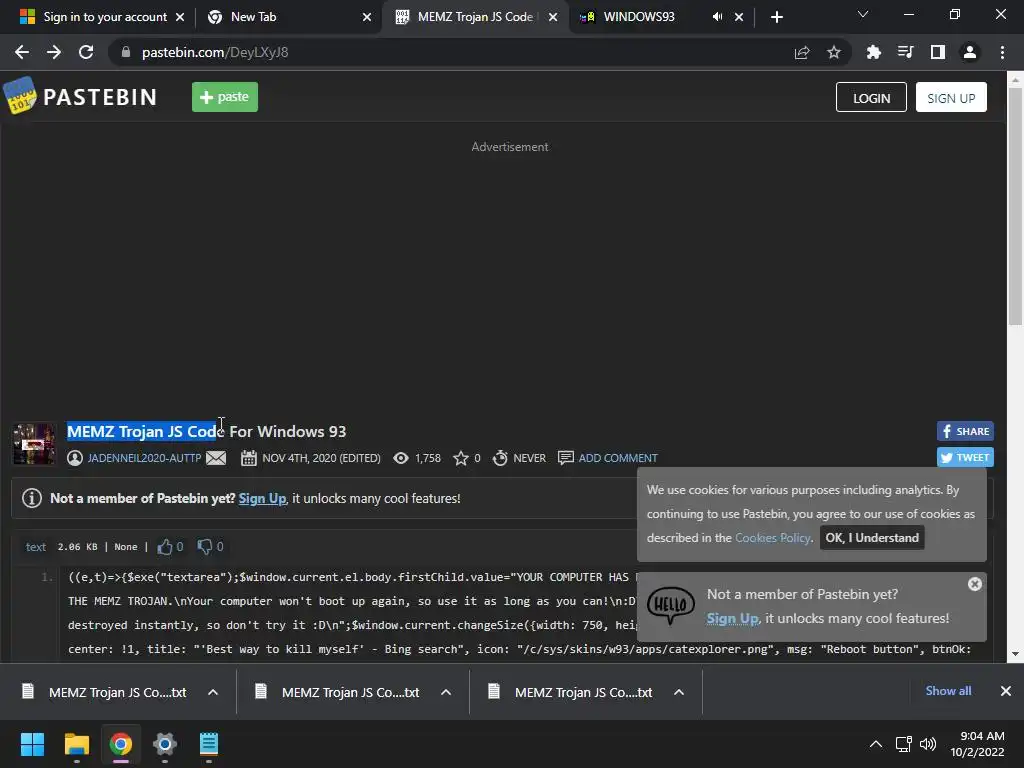Expand options for first downloaded txt file
Image resolution: width=1024 pixels, height=768 pixels.
pos(213,692)
